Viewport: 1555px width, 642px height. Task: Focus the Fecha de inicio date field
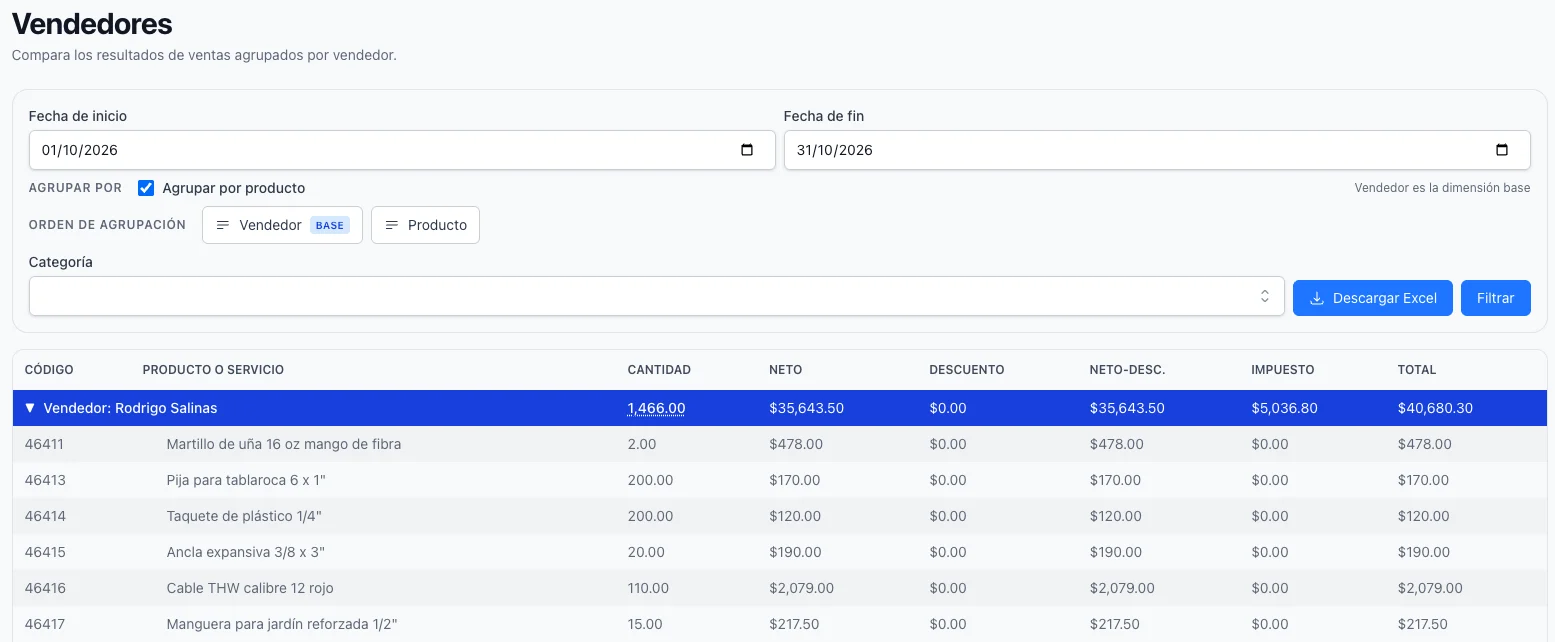(x=402, y=150)
